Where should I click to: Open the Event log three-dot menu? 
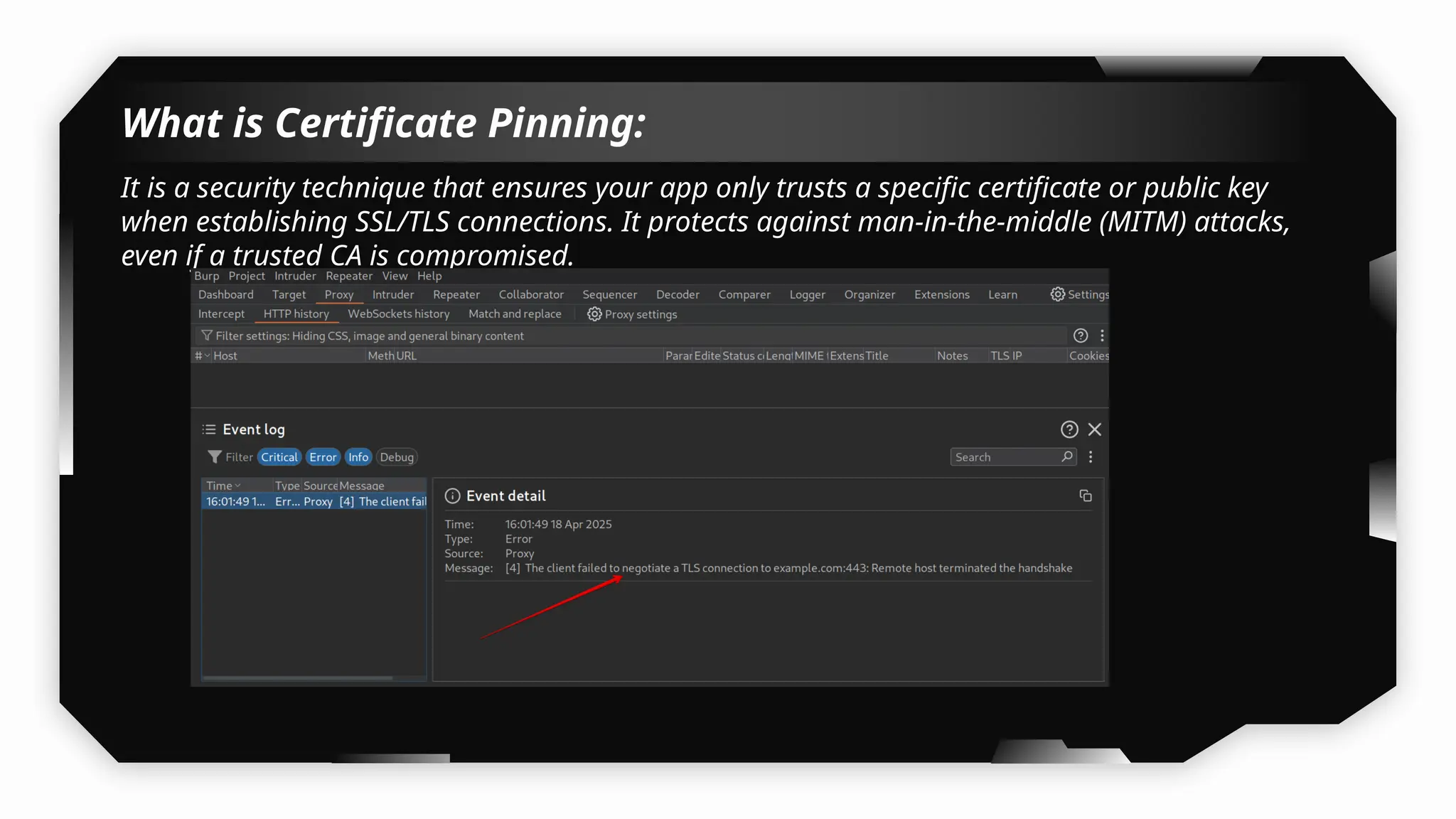click(x=1091, y=457)
